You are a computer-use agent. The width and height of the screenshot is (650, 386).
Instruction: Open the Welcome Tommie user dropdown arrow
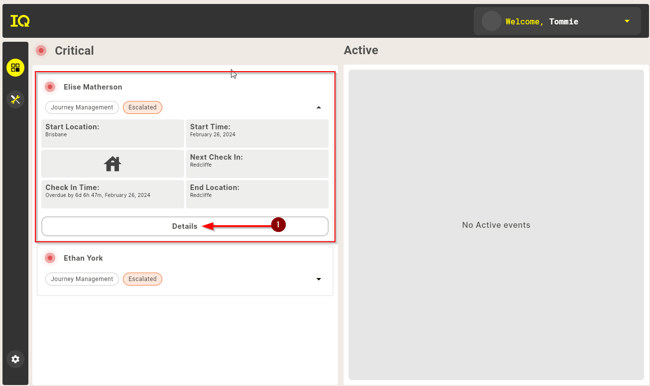(627, 21)
